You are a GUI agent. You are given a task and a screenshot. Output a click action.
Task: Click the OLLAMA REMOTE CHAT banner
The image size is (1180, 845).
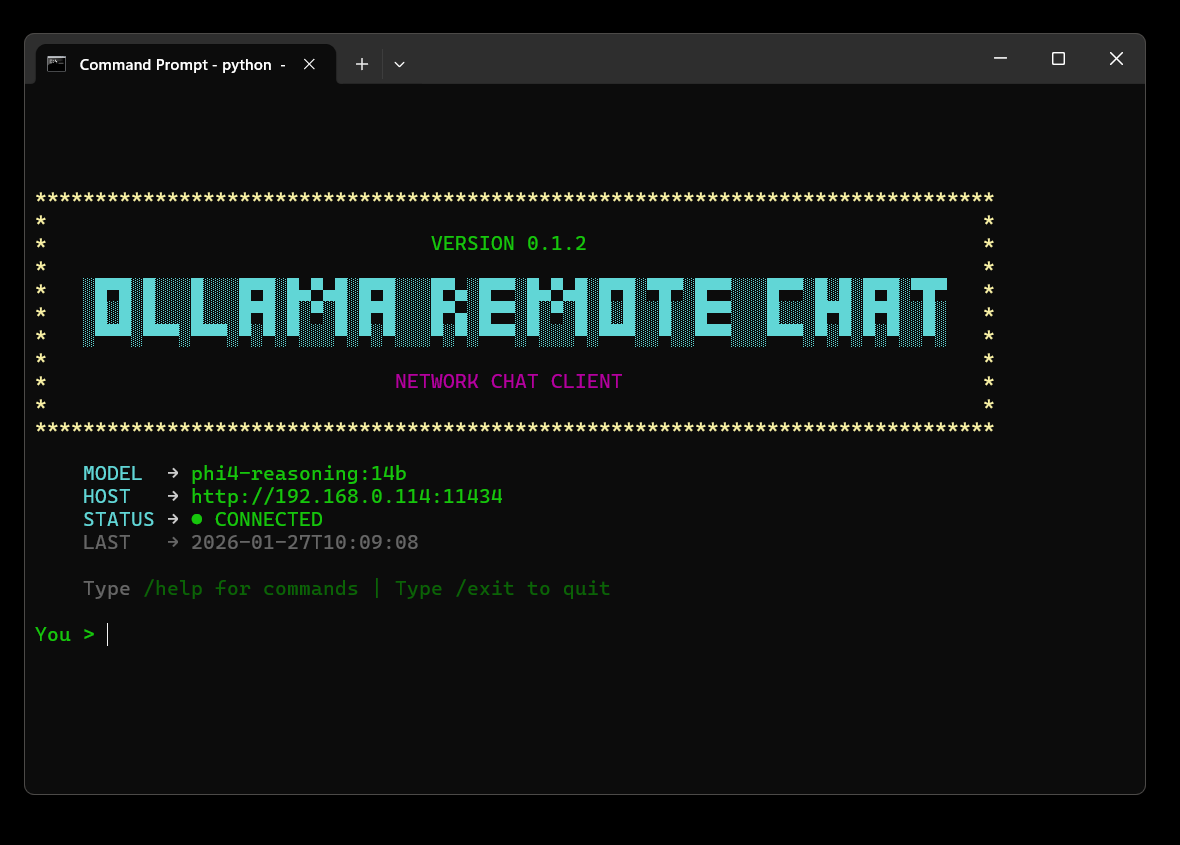click(x=515, y=312)
